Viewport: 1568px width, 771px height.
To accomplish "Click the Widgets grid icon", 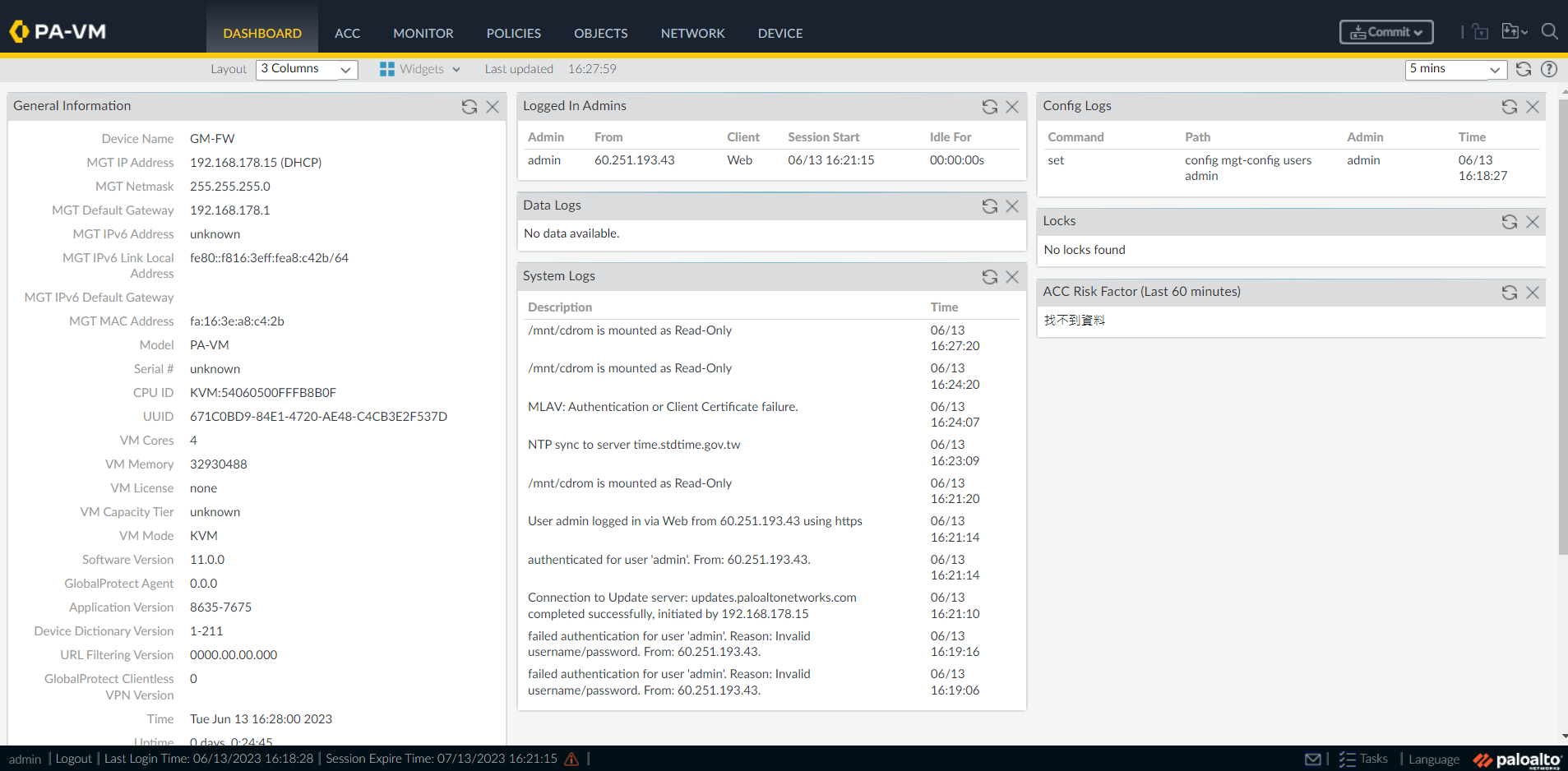I will [387, 69].
